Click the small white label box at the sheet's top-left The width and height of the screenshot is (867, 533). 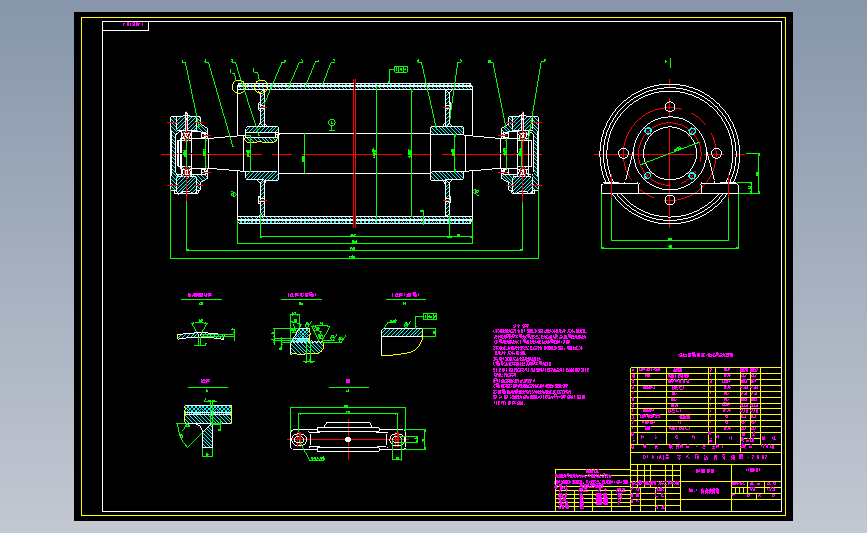click(x=126, y=25)
